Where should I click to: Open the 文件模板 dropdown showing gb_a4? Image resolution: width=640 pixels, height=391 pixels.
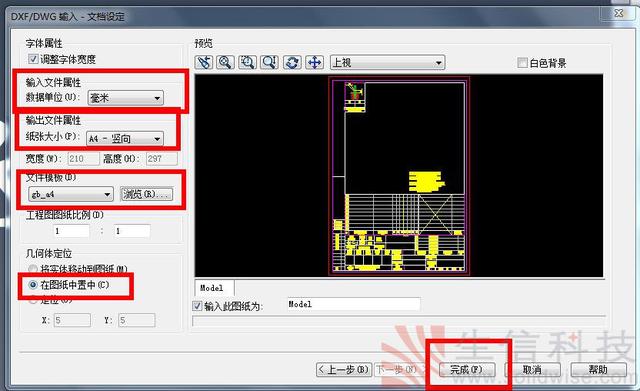[71, 194]
